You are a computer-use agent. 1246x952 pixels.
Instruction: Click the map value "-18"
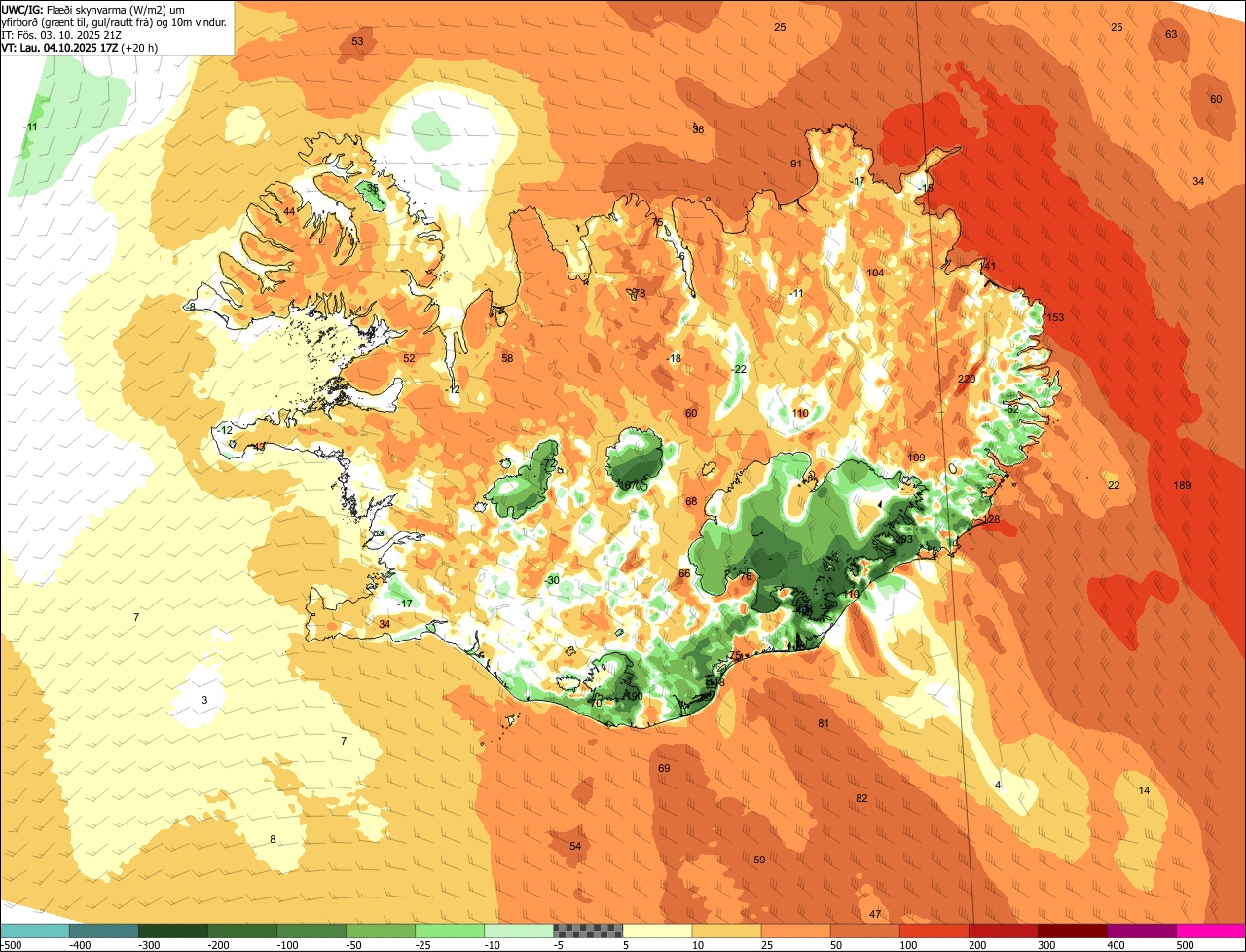674,358
